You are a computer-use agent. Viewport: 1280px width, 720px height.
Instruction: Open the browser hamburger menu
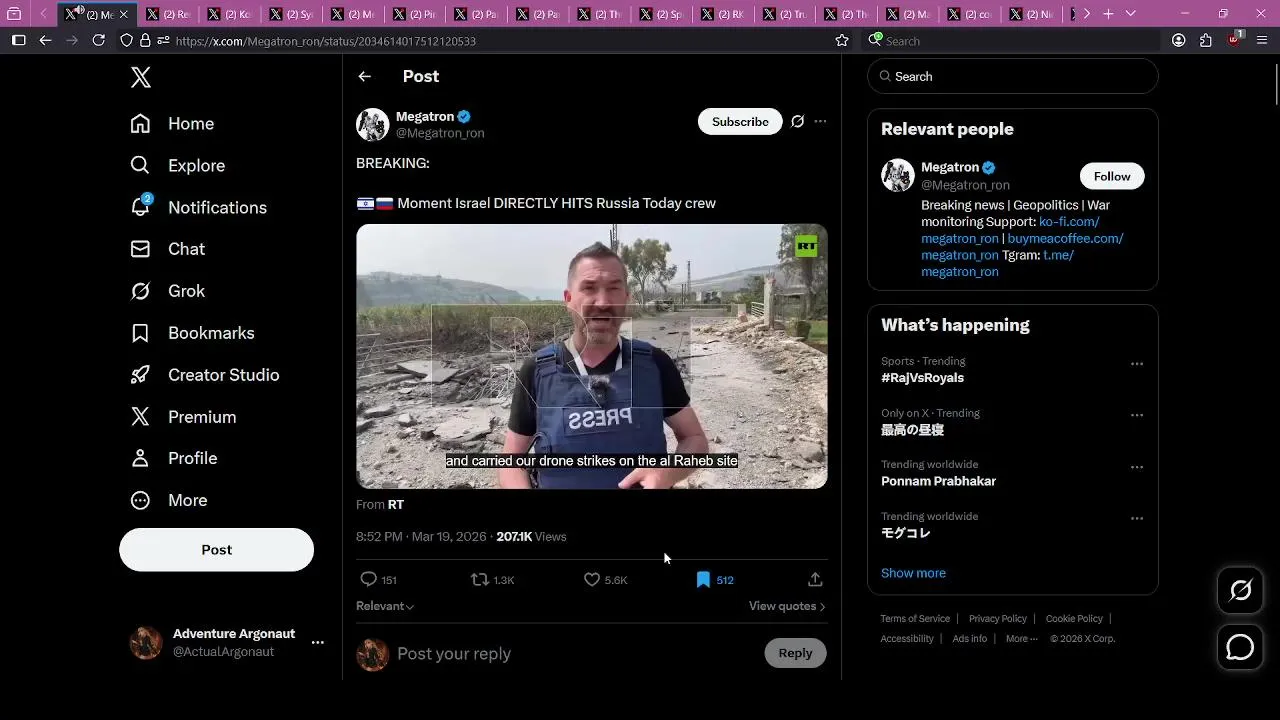point(1262,41)
